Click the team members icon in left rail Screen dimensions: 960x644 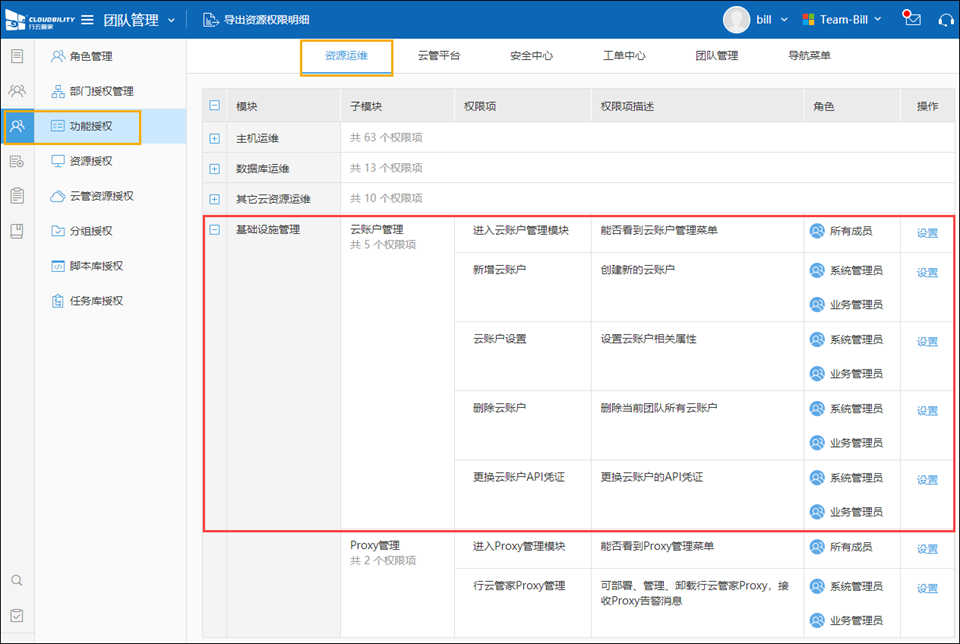17,91
